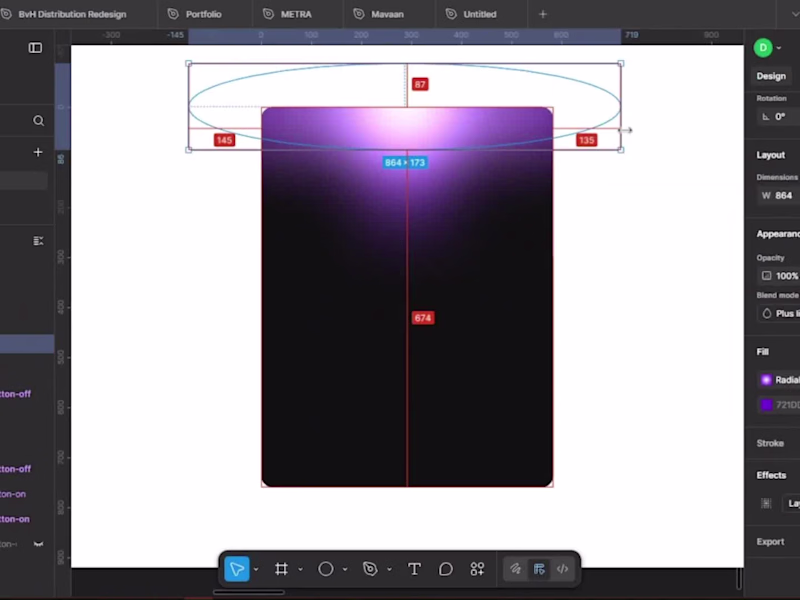Image resolution: width=800 pixels, height=600 pixels.
Task: Toggle the left sidebar panel icon
Action: coord(35,48)
